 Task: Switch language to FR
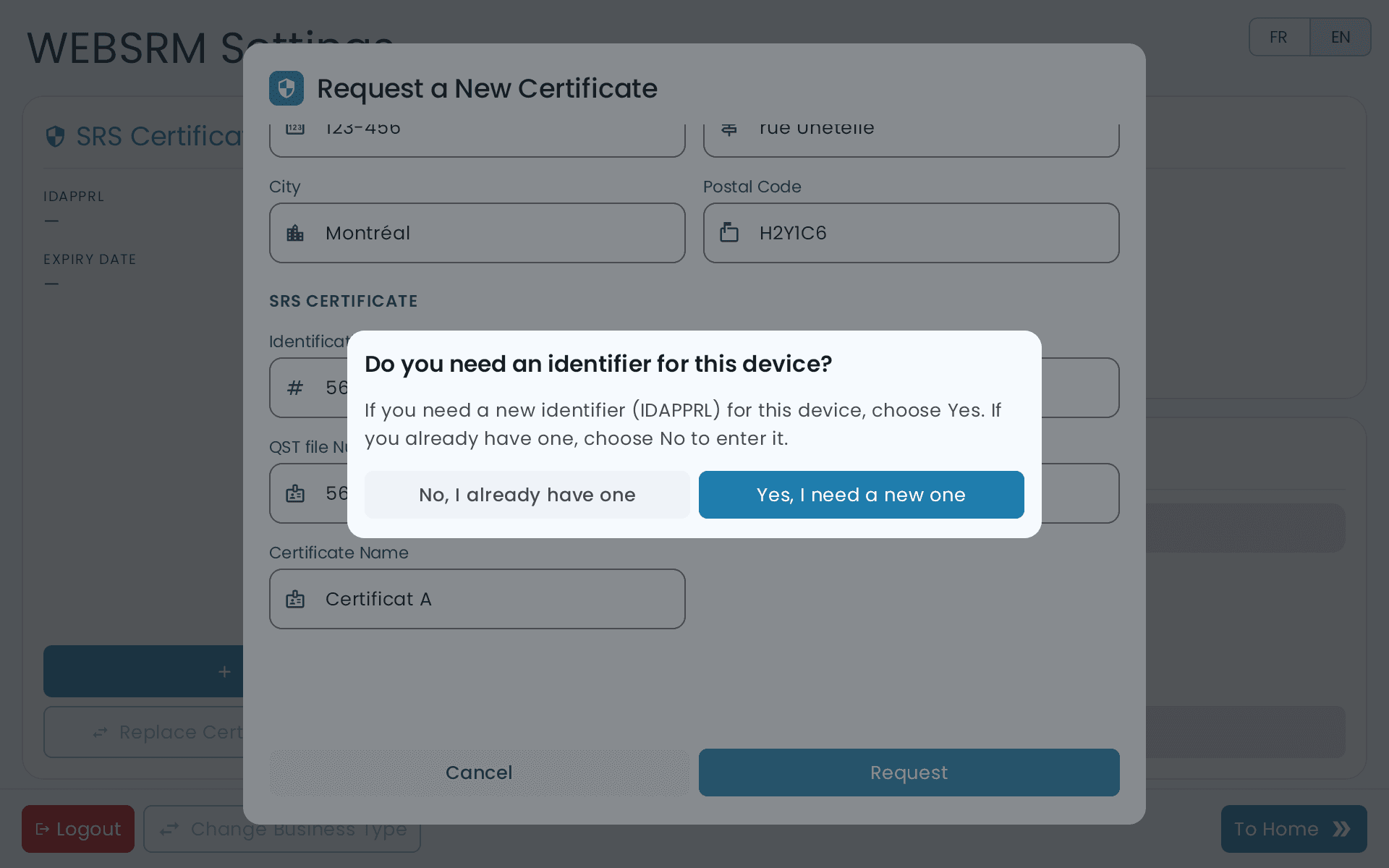(1278, 37)
